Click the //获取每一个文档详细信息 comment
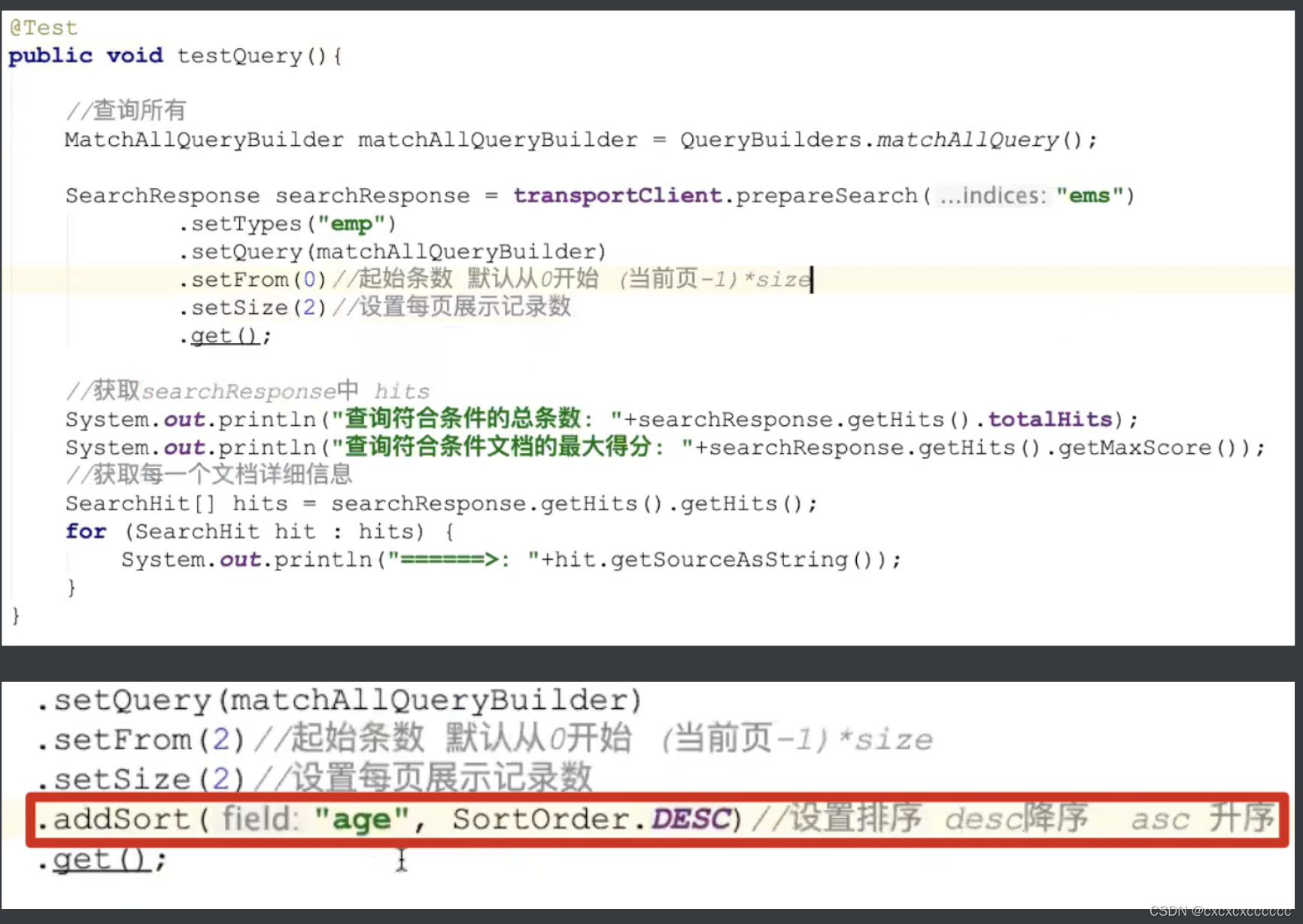The width and height of the screenshot is (1303, 924). [x=209, y=475]
